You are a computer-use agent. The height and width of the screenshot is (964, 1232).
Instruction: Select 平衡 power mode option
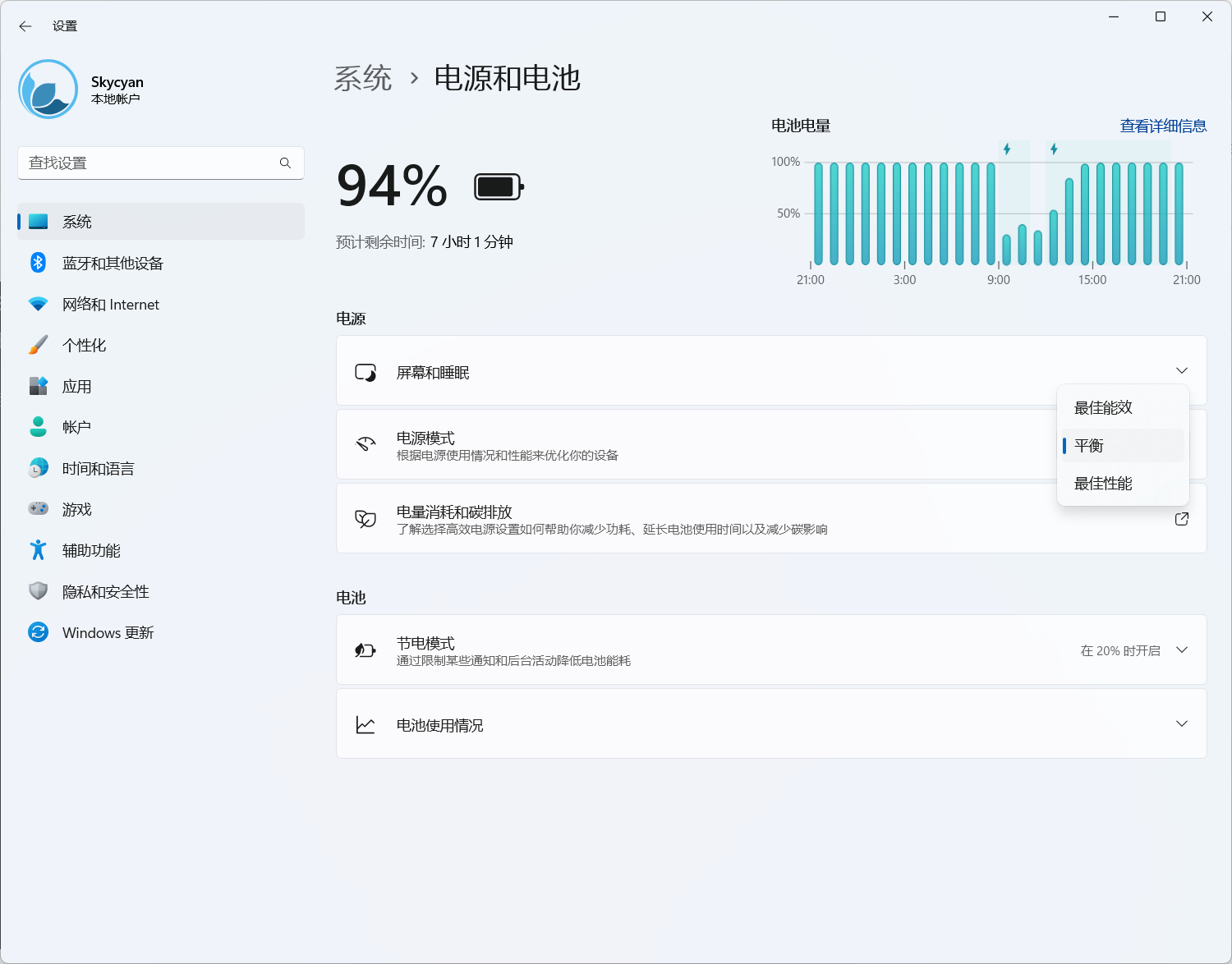[1123, 446]
